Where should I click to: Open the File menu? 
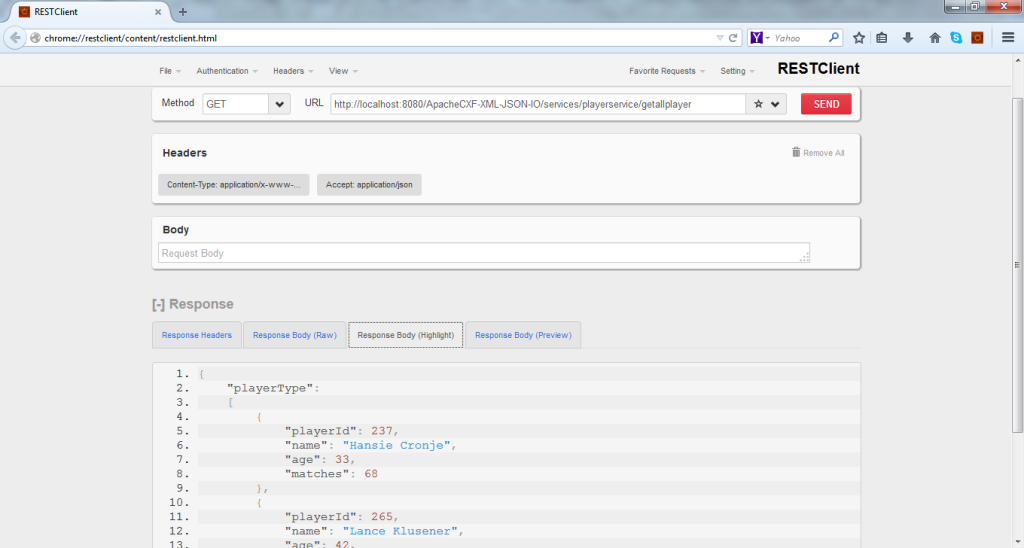click(x=170, y=71)
